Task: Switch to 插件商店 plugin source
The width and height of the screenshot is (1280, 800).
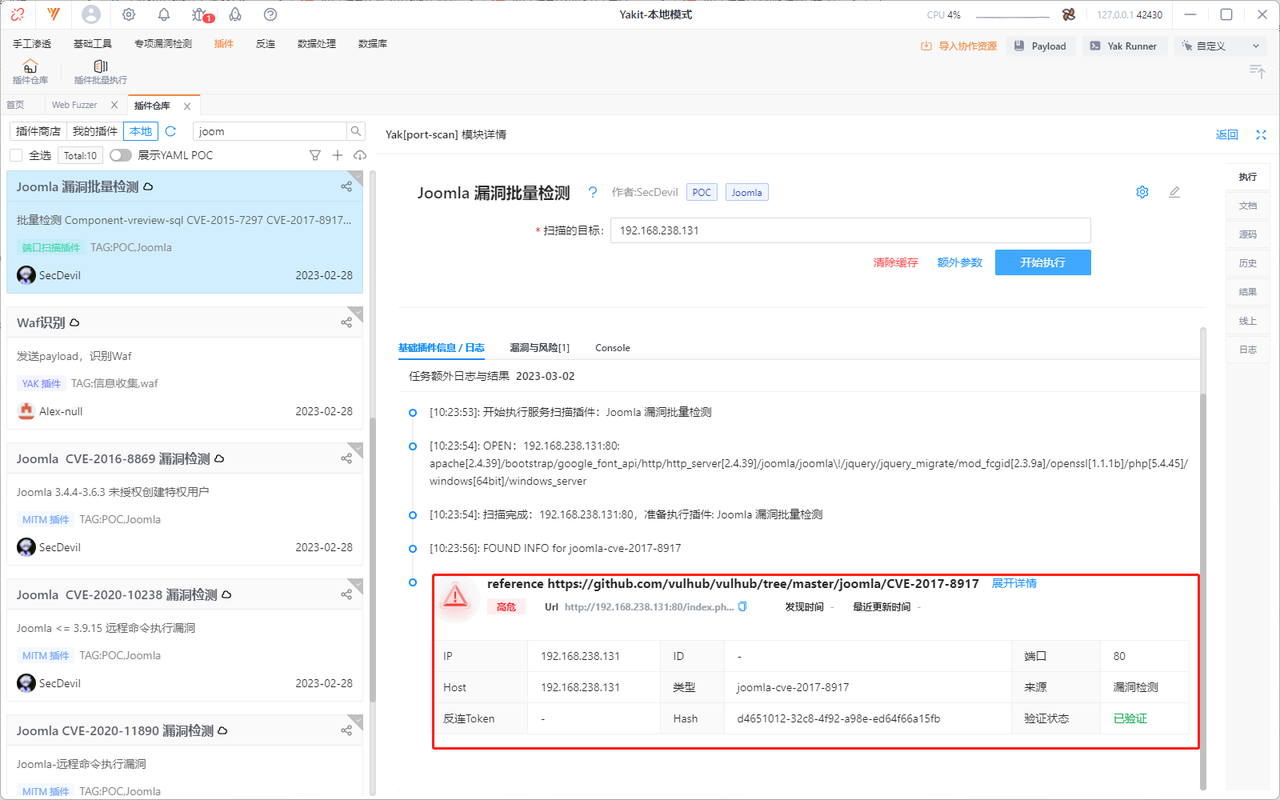Action: (38, 131)
